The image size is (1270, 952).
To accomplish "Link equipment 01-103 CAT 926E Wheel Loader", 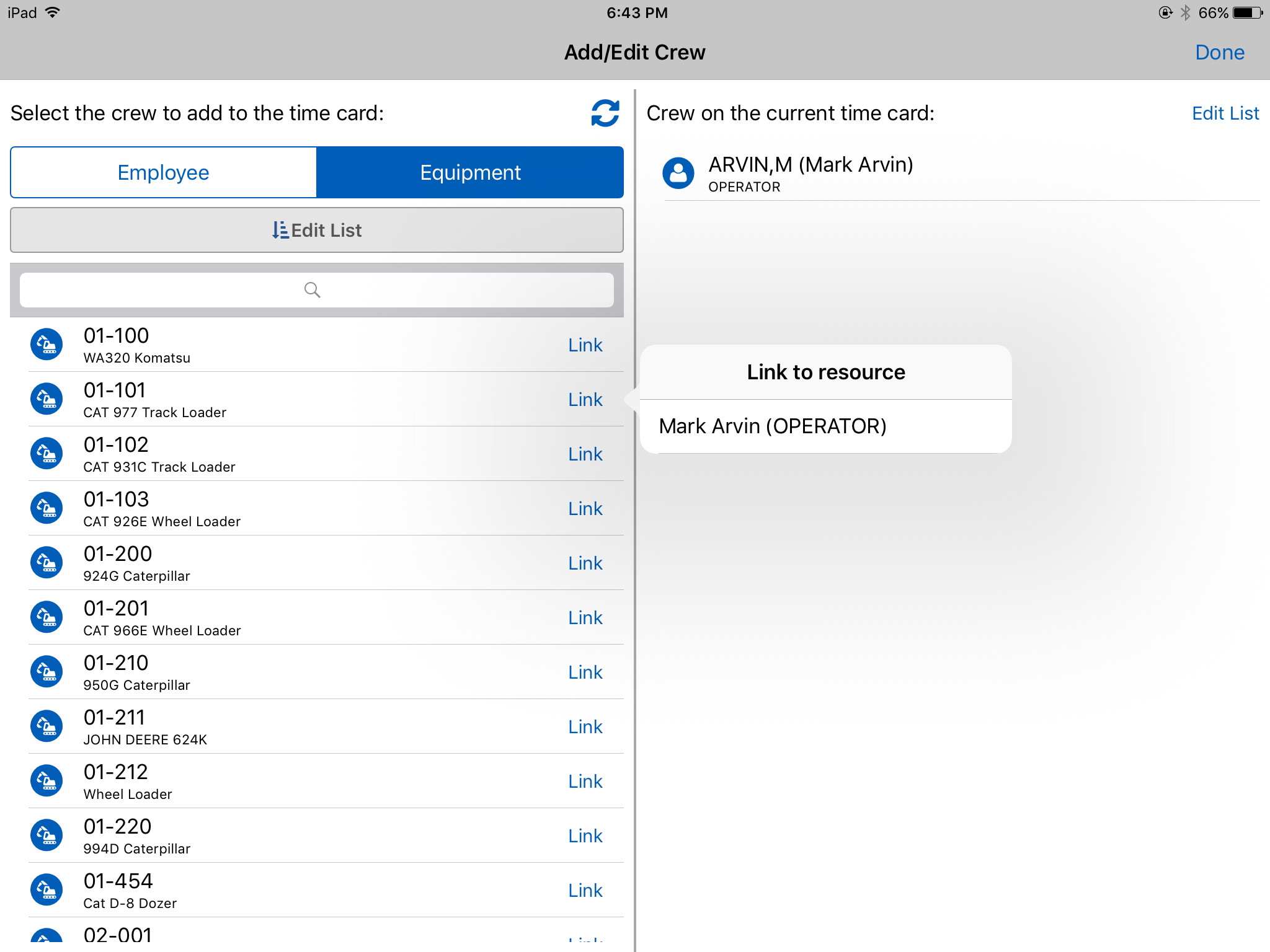I will click(x=585, y=509).
